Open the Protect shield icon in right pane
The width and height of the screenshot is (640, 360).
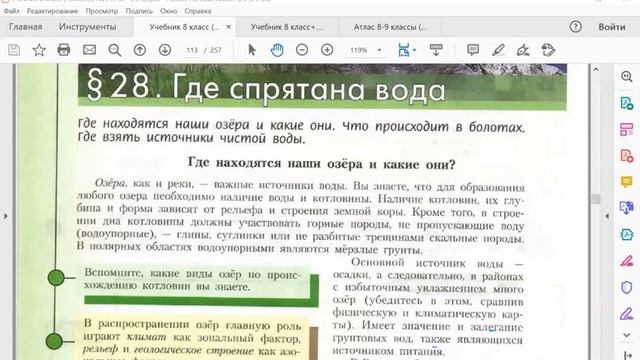pos(627,287)
